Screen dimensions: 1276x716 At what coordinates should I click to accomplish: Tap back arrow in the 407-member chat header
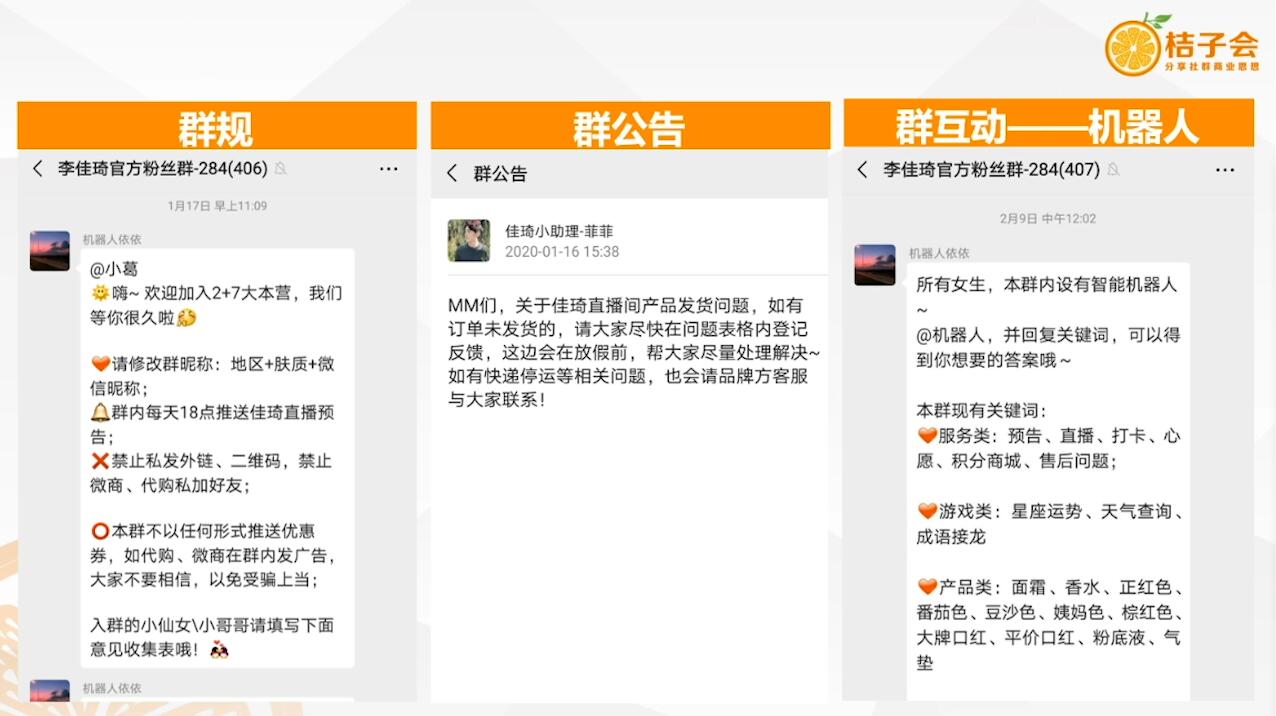[x=862, y=170]
